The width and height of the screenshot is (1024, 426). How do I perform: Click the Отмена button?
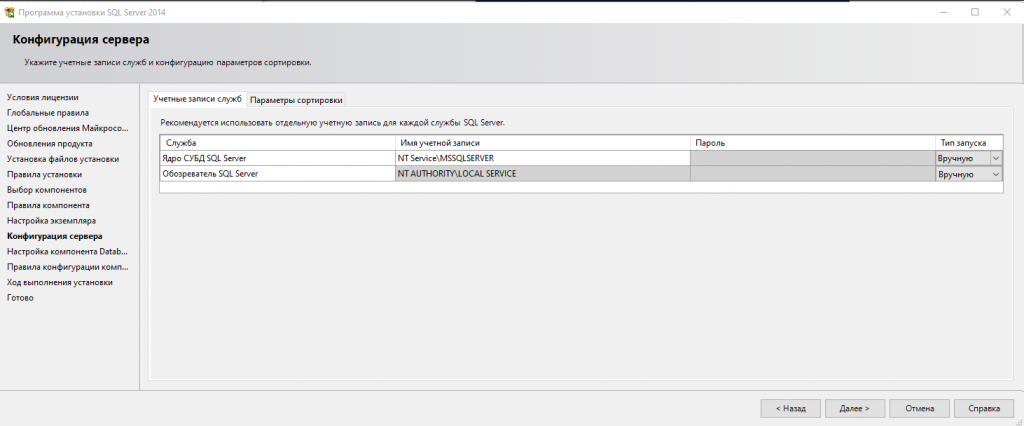tap(919, 408)
